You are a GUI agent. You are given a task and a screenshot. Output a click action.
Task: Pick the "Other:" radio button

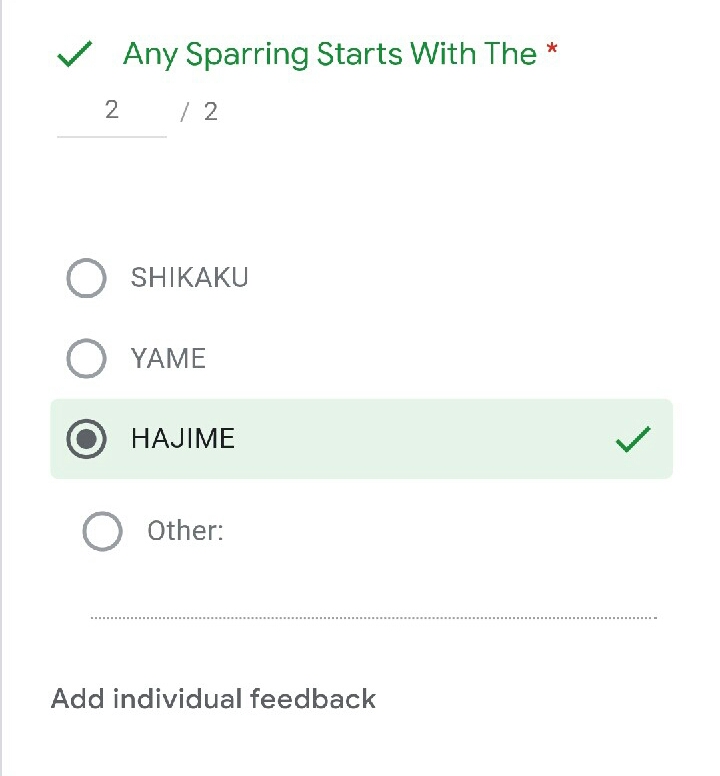point(102,531)
